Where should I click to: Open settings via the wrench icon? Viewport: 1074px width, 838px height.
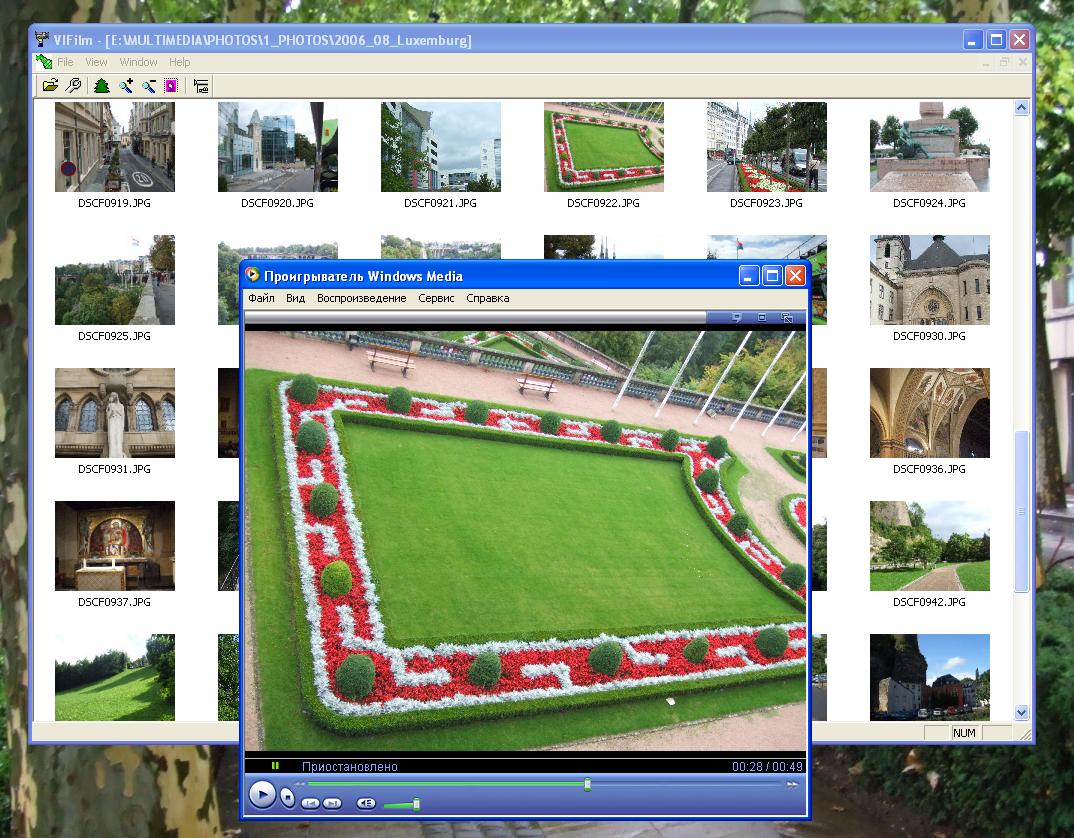tap(73, 86)
